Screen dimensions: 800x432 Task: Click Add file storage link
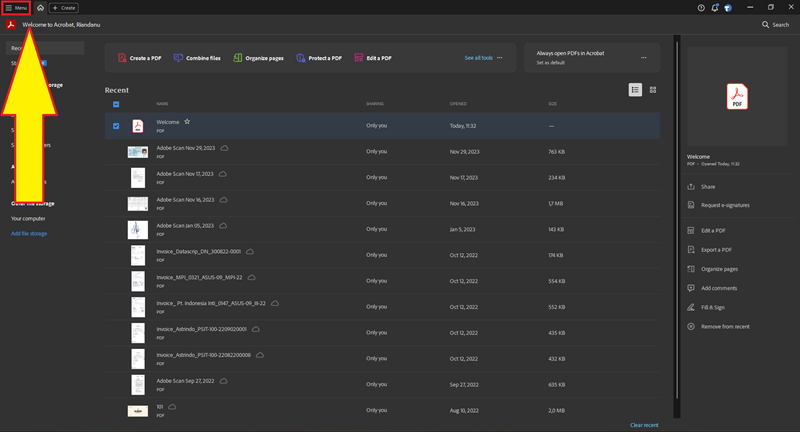pyautogui.click(x=29, y=234)
